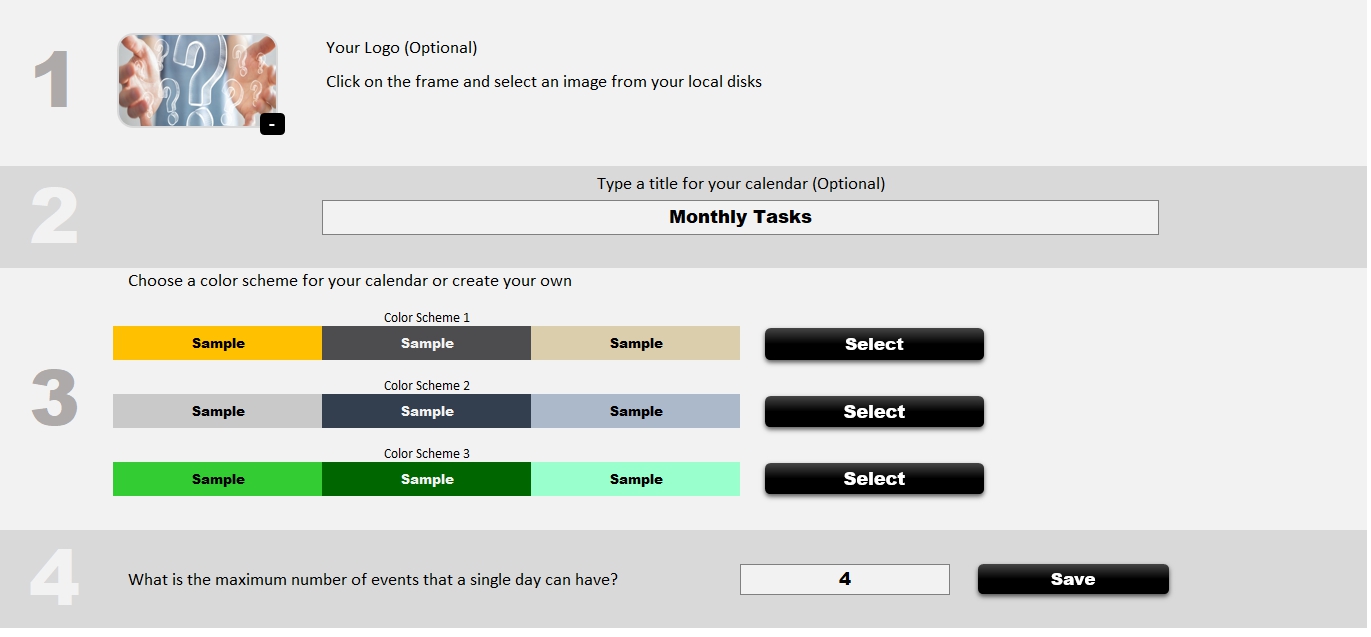Click the dark gray Sample swatch in Color Scheme 1
The width and height of the screenshot is (1371, 637).
pos(426,343)
